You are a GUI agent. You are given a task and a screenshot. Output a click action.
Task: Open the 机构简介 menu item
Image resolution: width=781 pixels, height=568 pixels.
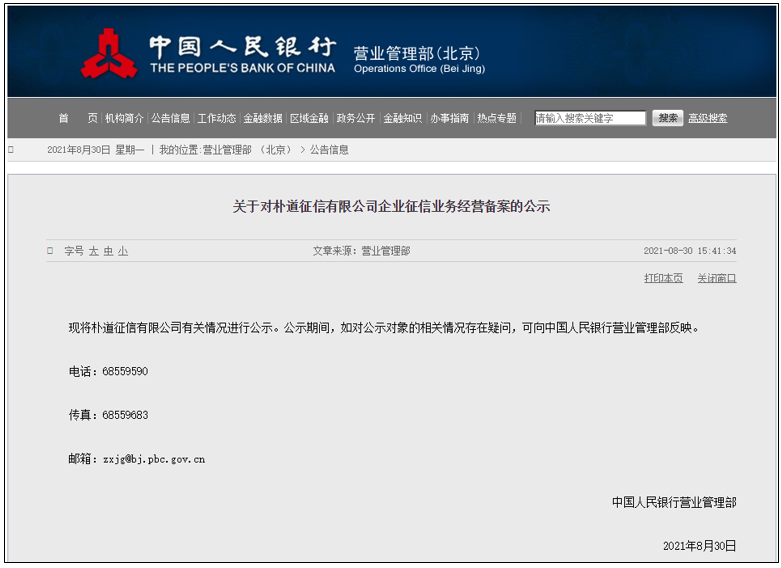[x=124, y=118]
